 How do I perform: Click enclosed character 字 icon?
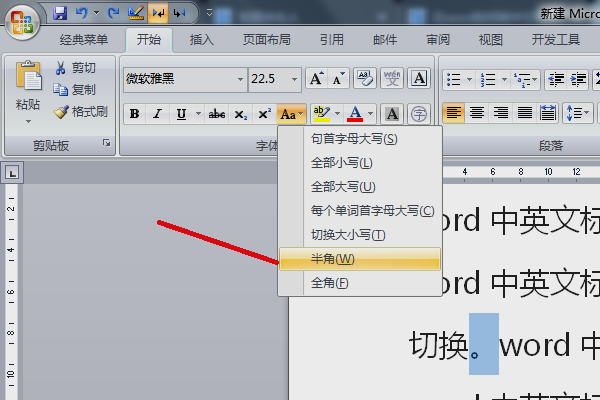[x=419, y=114]
